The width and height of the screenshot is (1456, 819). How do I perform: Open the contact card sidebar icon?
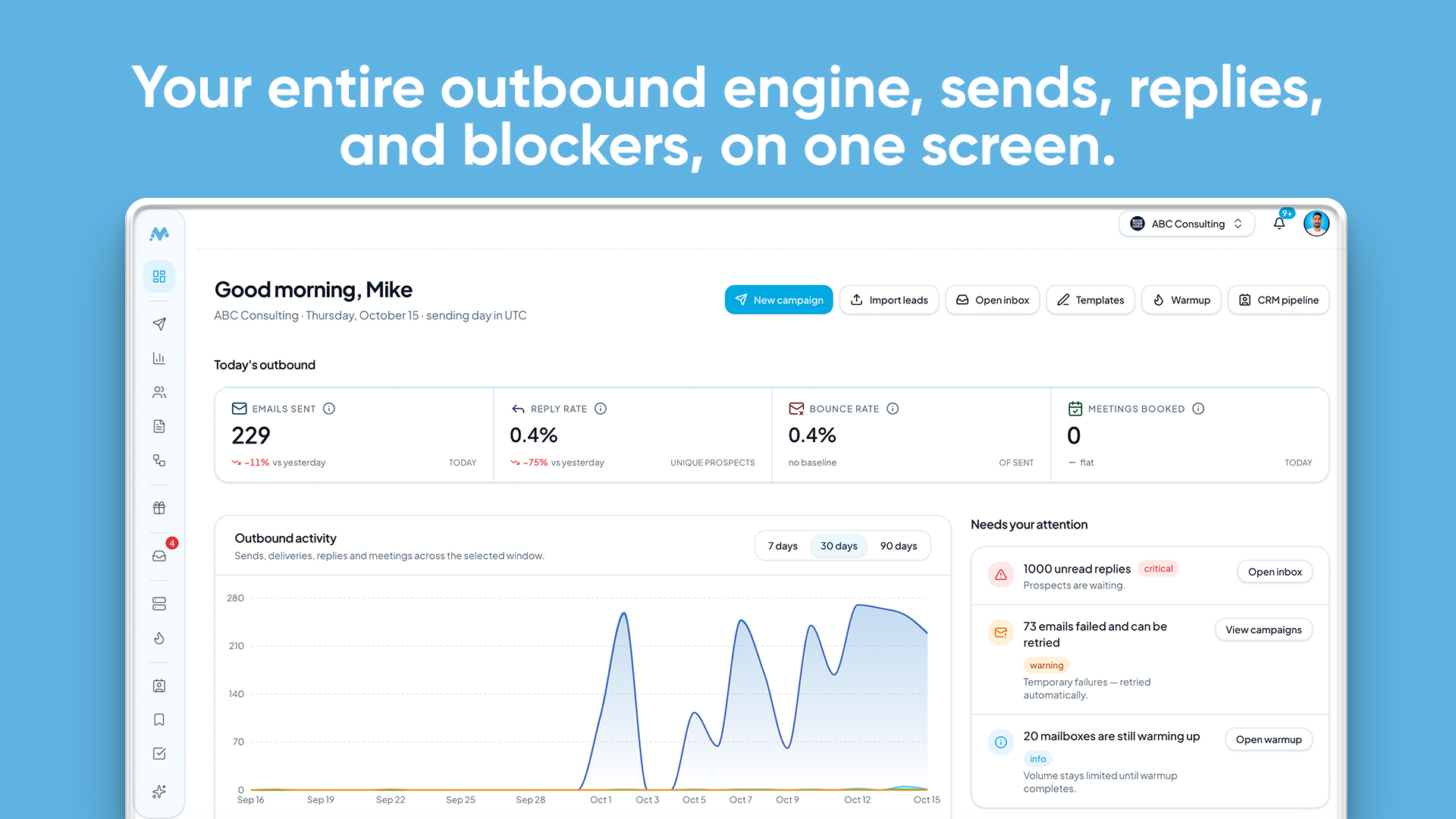pyautogui.click(x=159, y=686)
